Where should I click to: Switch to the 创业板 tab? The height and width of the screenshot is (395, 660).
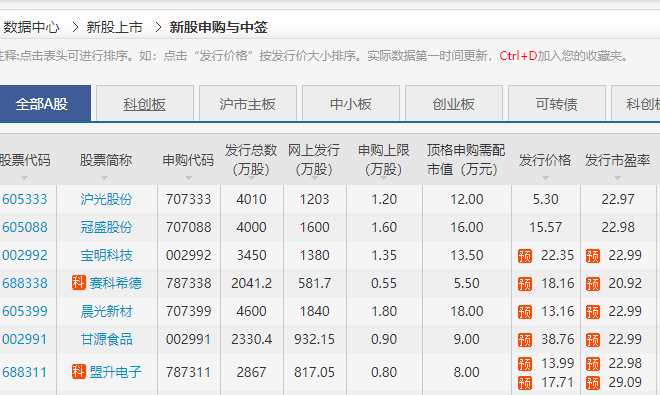454,104
